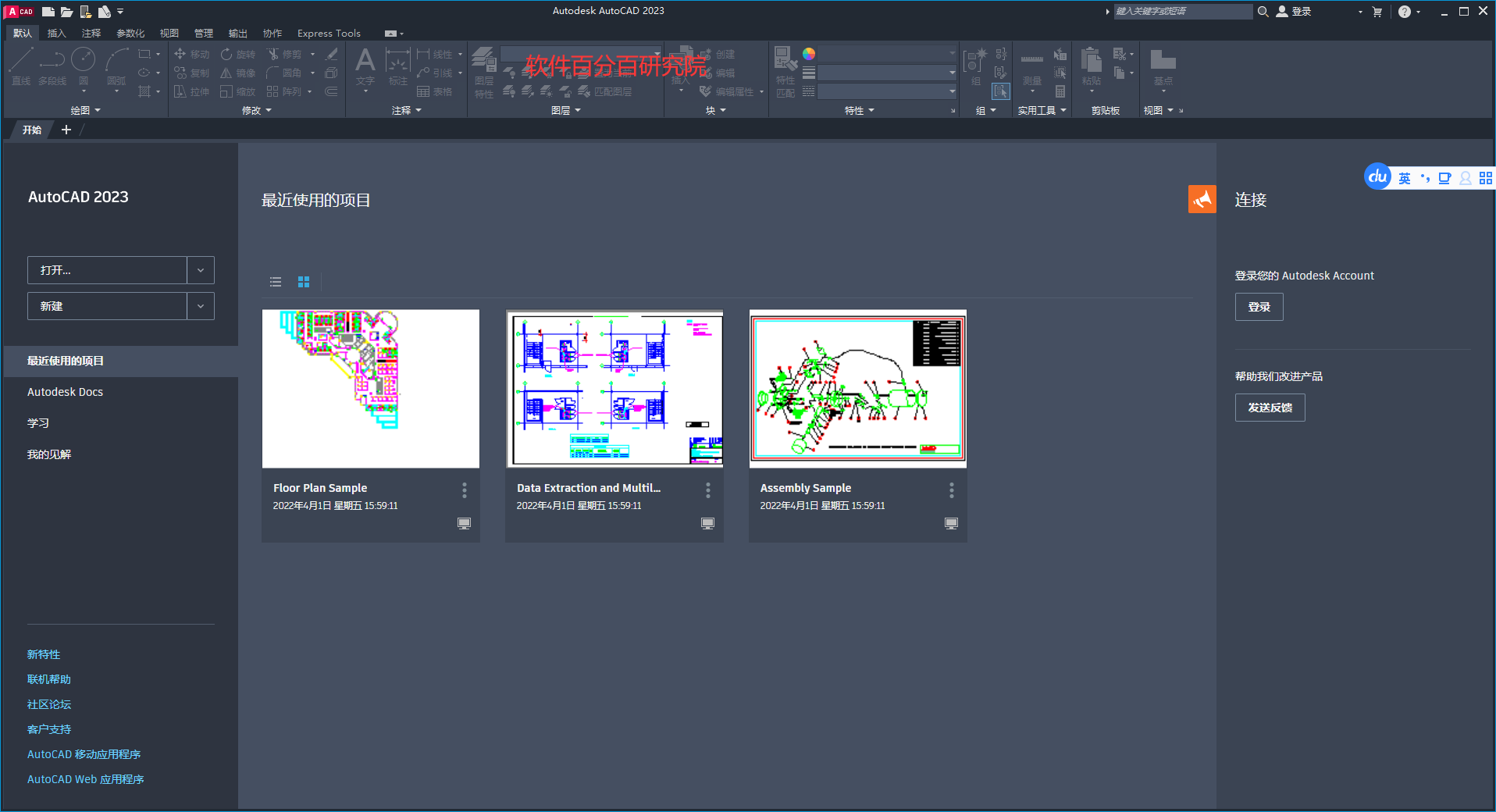Image resolution: width=1496 pixels, height=812 pixels.
Task: Click the 发送反馈 button
Action: click(x=1270, y=408)
